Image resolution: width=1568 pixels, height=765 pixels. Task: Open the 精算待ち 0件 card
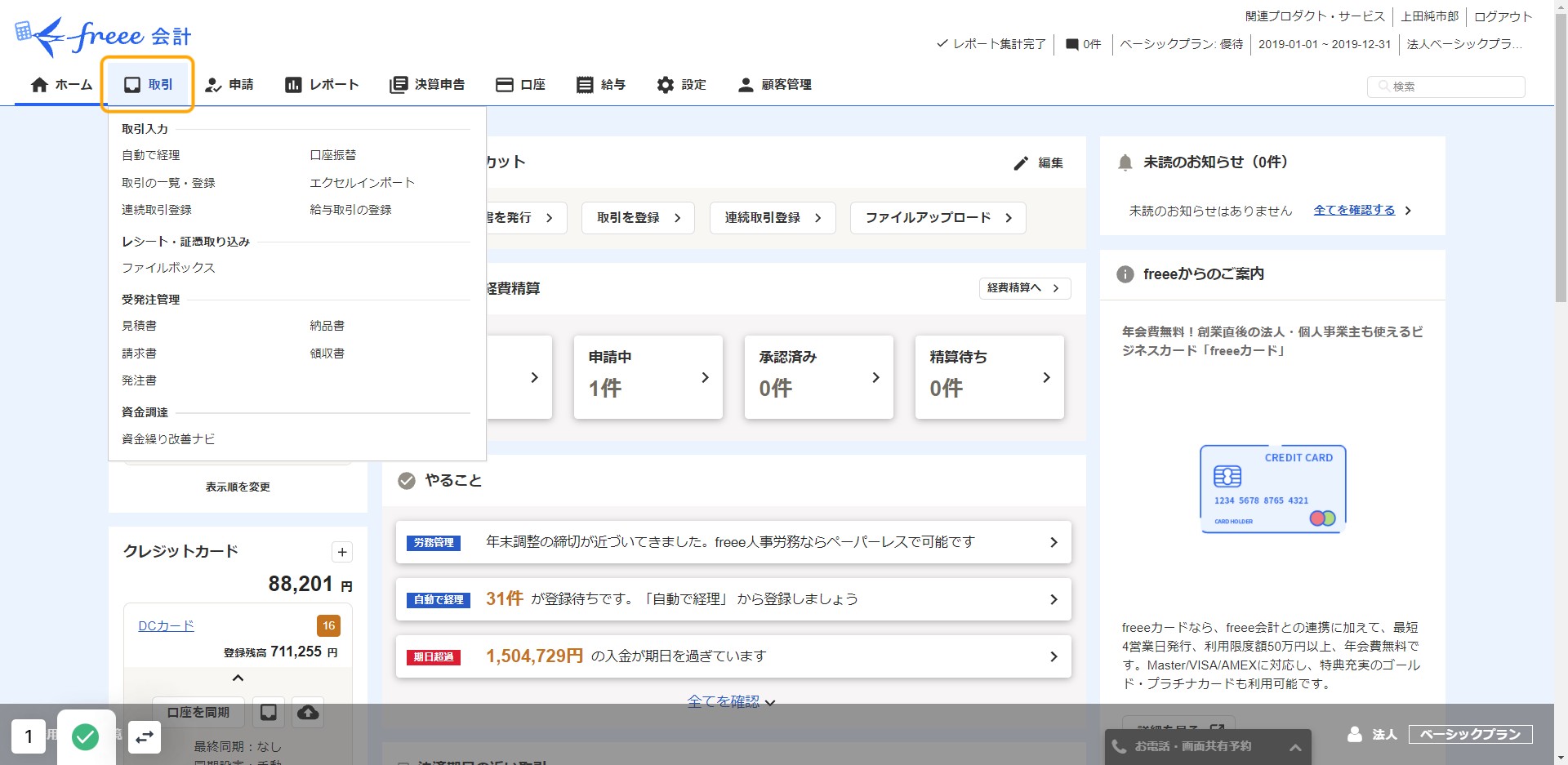(x=989, y=377)
